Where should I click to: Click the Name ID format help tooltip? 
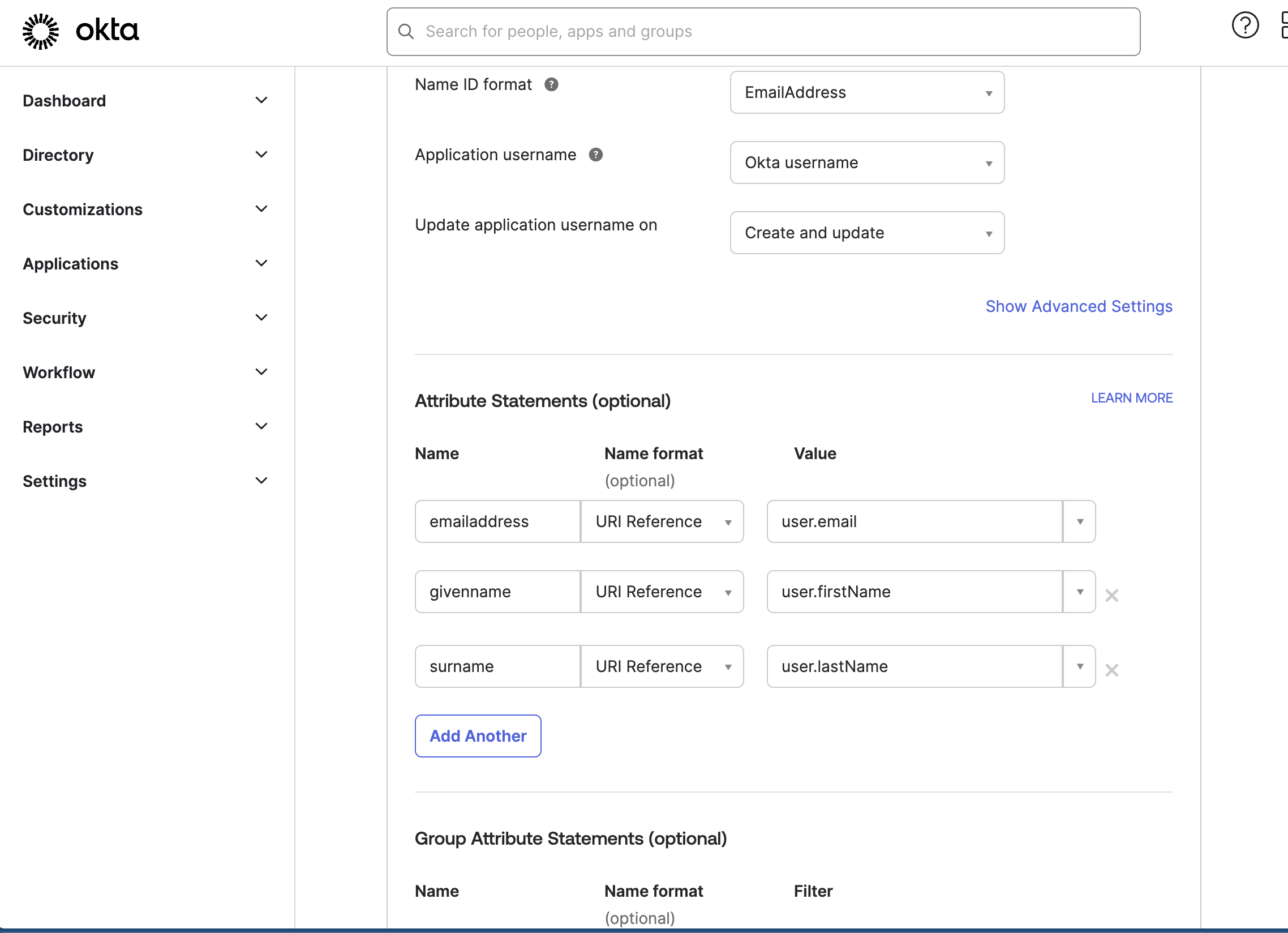coord(552,84)
